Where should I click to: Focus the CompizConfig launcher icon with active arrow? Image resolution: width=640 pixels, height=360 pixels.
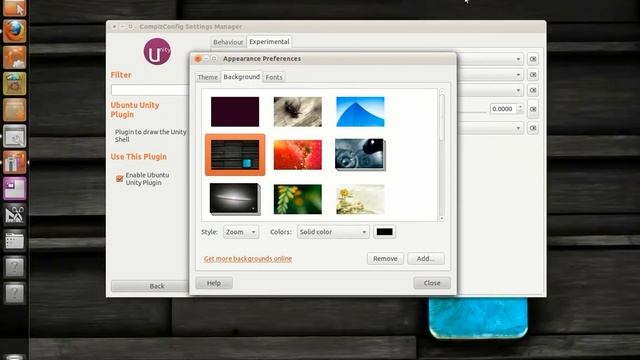tap(15, 162)
